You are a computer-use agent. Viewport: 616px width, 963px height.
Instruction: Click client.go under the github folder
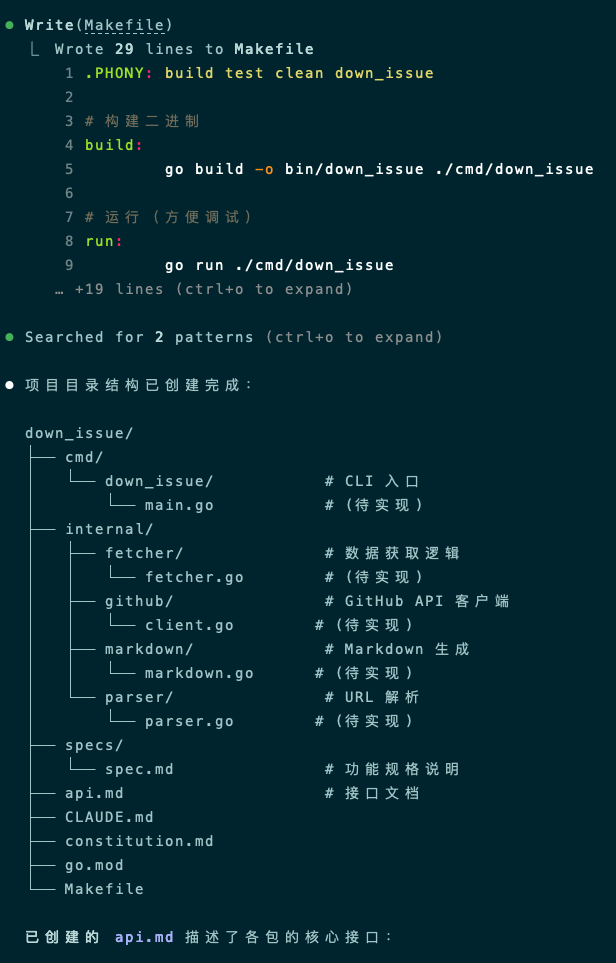coord(189,625)
